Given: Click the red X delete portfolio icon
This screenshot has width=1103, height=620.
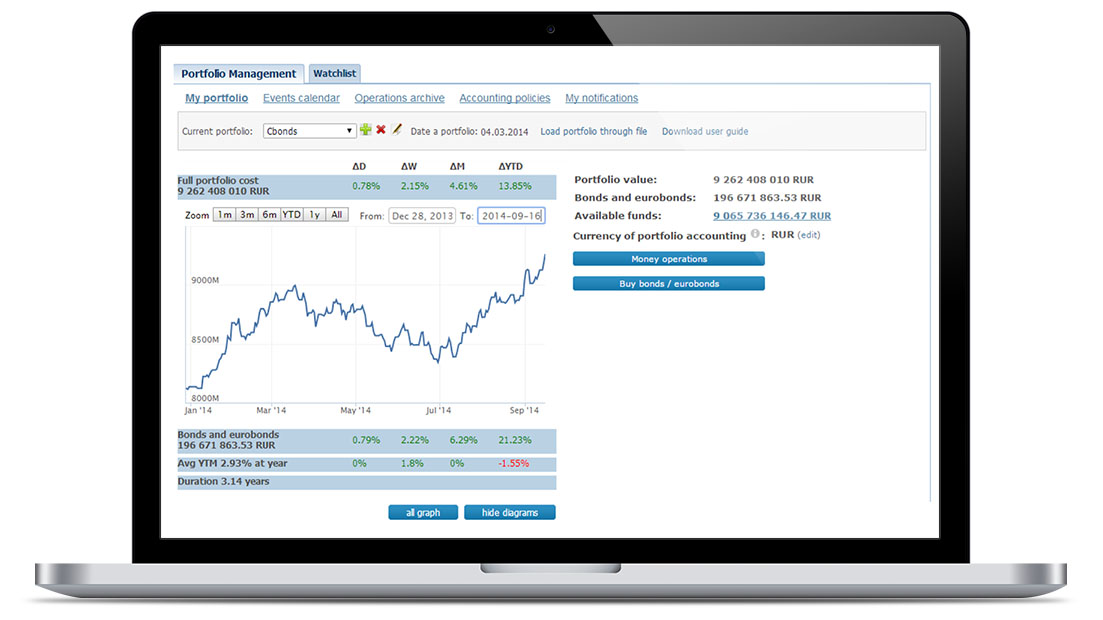Looking at the screenshot, I should pyautogui.click(x=381, y=129).
